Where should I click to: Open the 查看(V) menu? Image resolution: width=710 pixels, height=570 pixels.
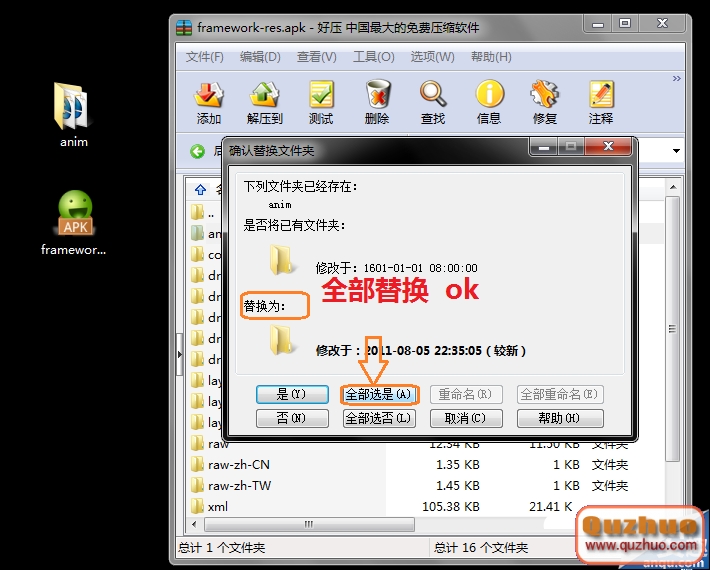(317, 57)
